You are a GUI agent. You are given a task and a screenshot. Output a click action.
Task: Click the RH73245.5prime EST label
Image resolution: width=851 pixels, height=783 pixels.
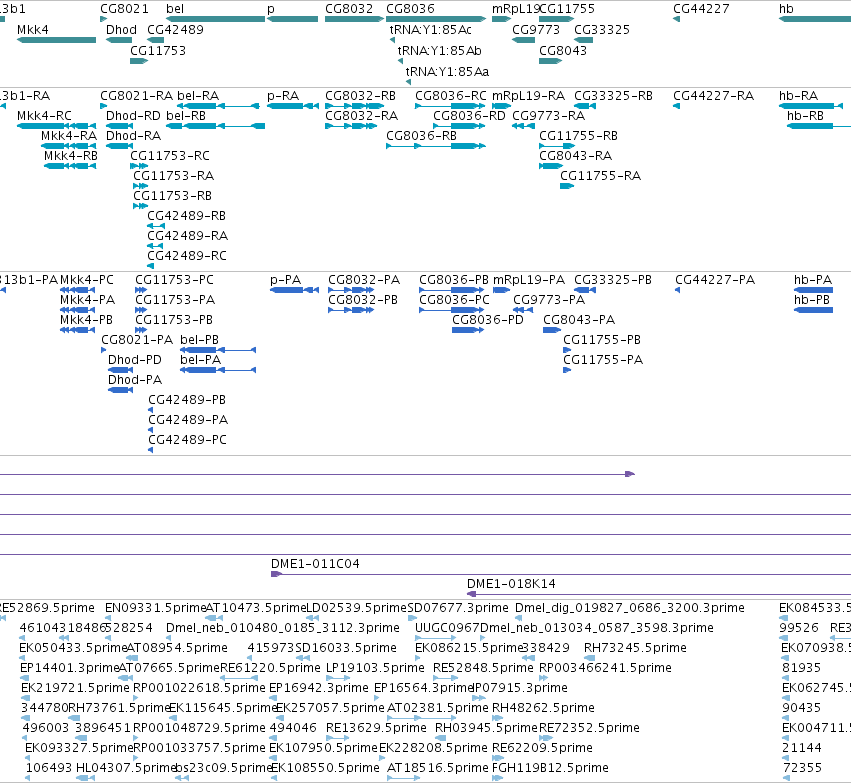point(636,648)
